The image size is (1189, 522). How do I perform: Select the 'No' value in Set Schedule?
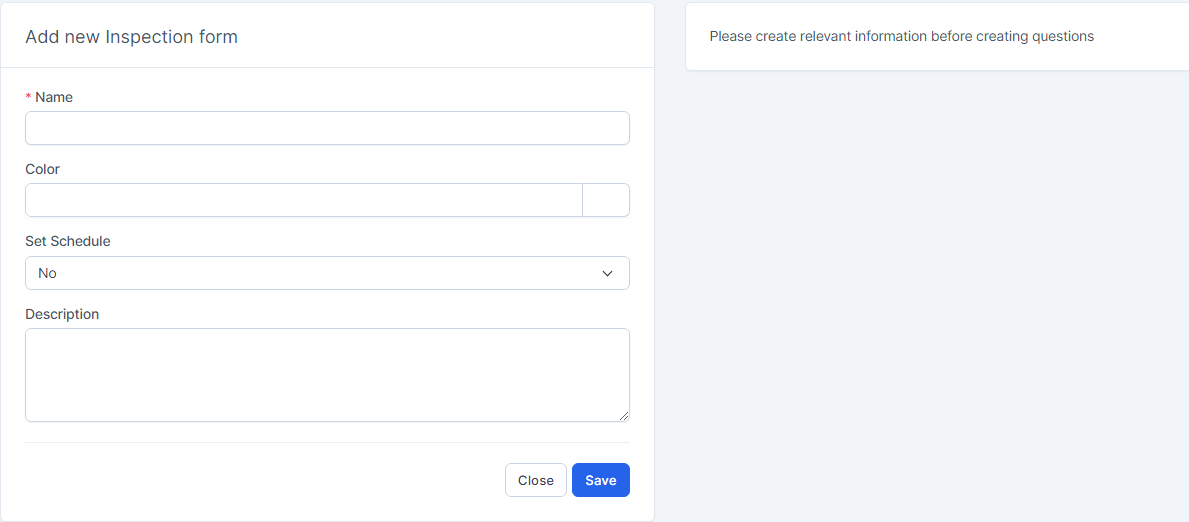(x=47, y=273)
